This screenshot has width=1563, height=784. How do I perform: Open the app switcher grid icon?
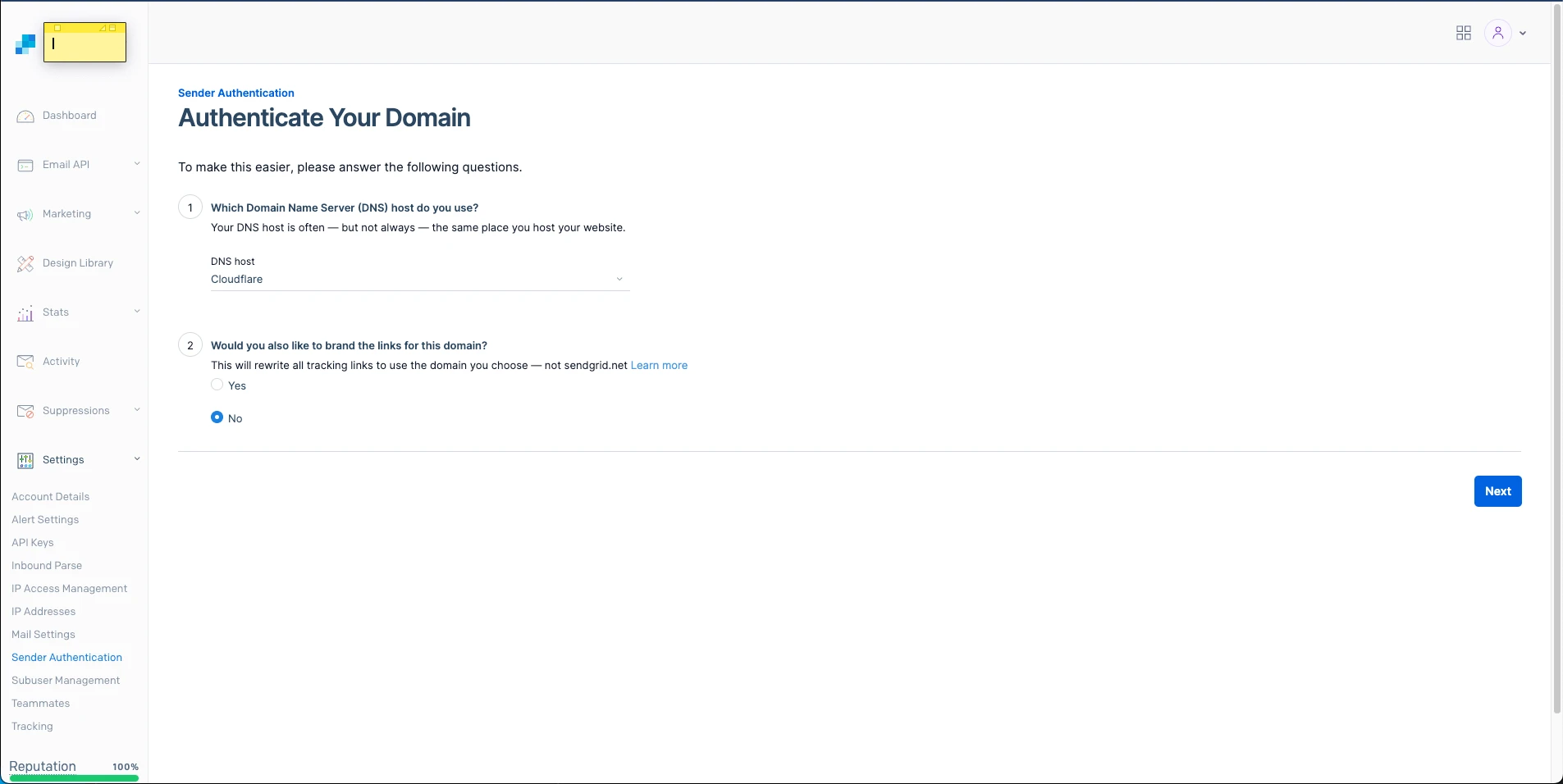tap(1464, 33)
